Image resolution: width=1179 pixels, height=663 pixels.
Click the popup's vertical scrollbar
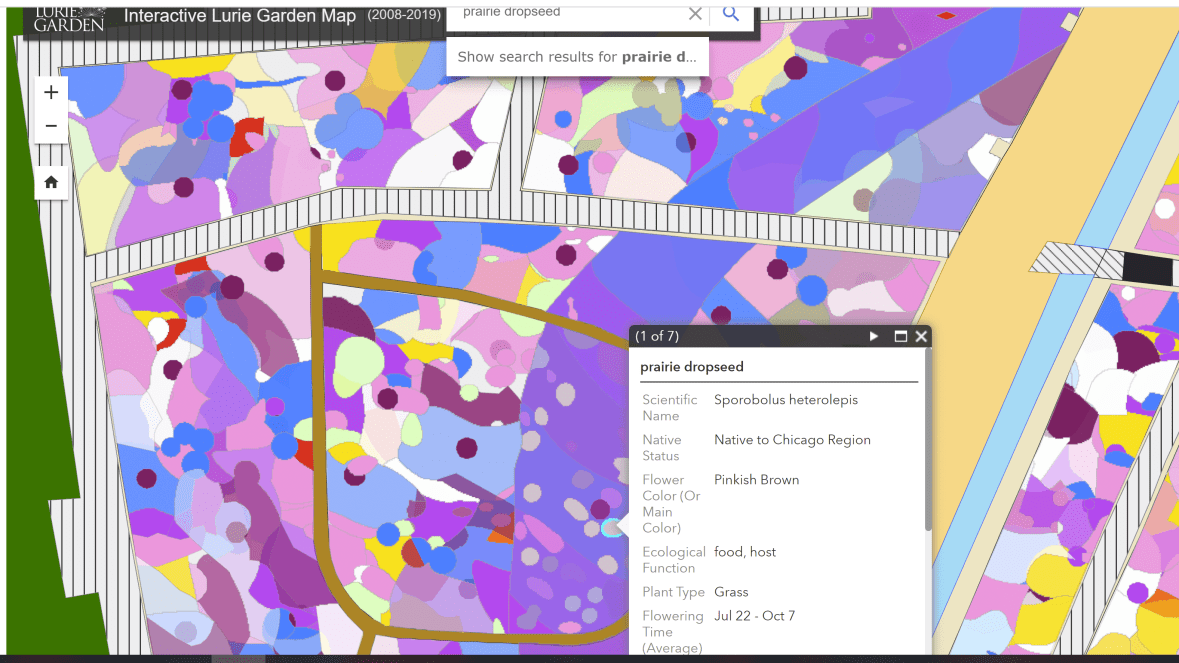[x=928, y=450]
